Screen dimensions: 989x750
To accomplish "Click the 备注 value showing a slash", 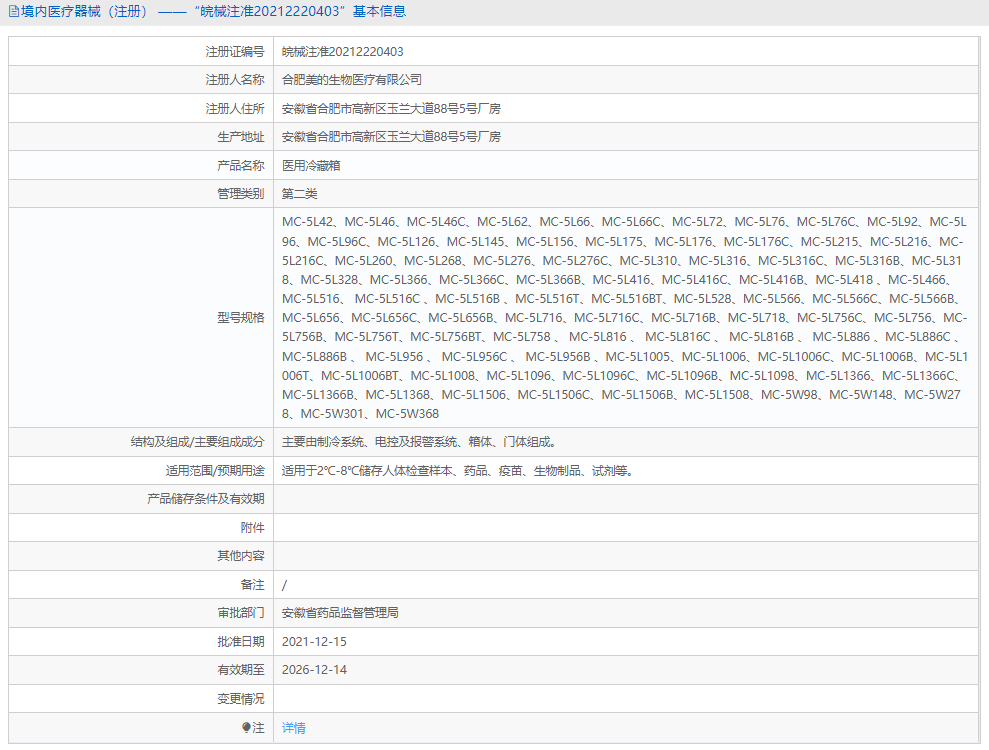I will (x=284, y=583).
